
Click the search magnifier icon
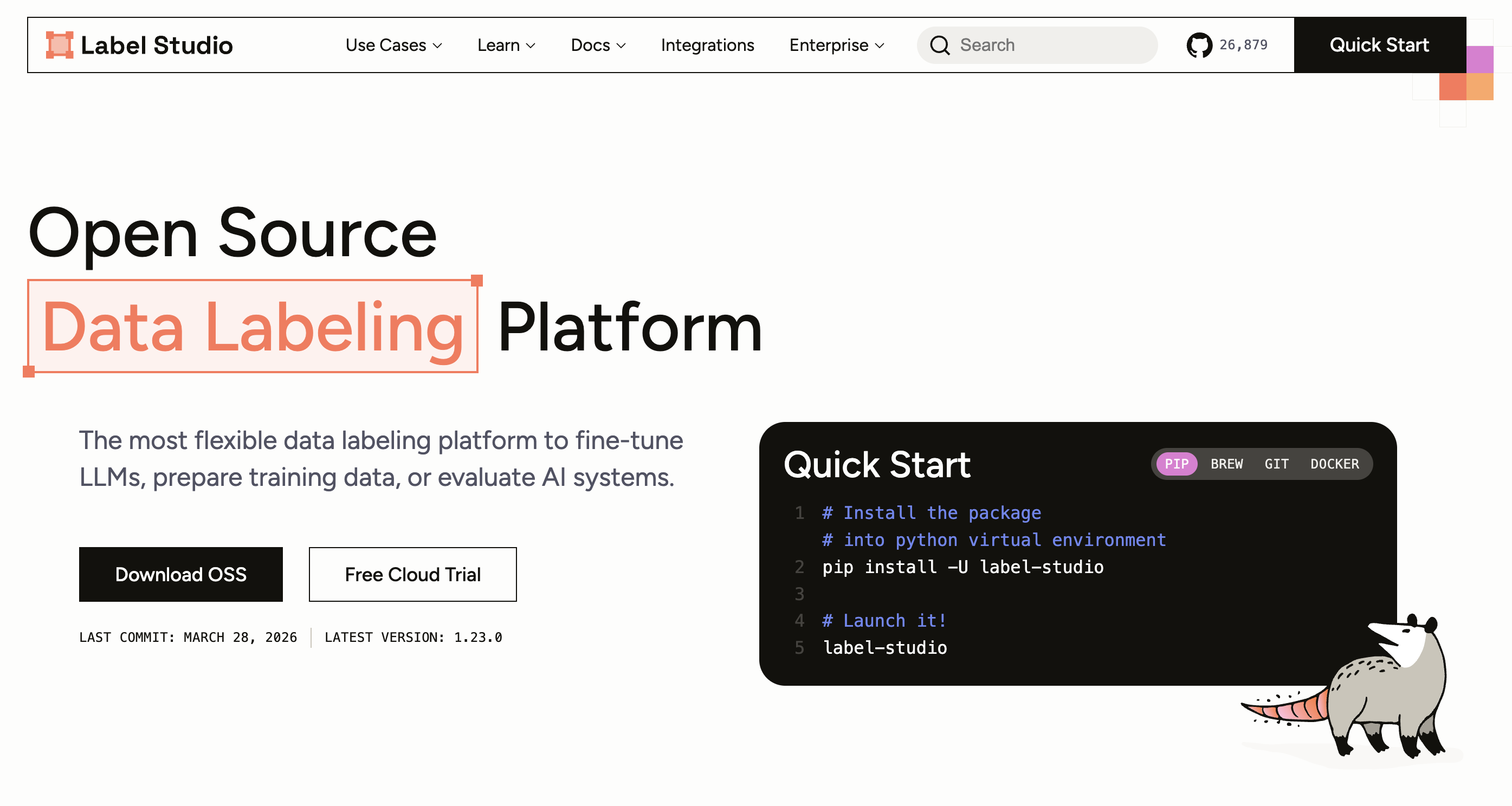pyautogui.click(x=940, y=45)
